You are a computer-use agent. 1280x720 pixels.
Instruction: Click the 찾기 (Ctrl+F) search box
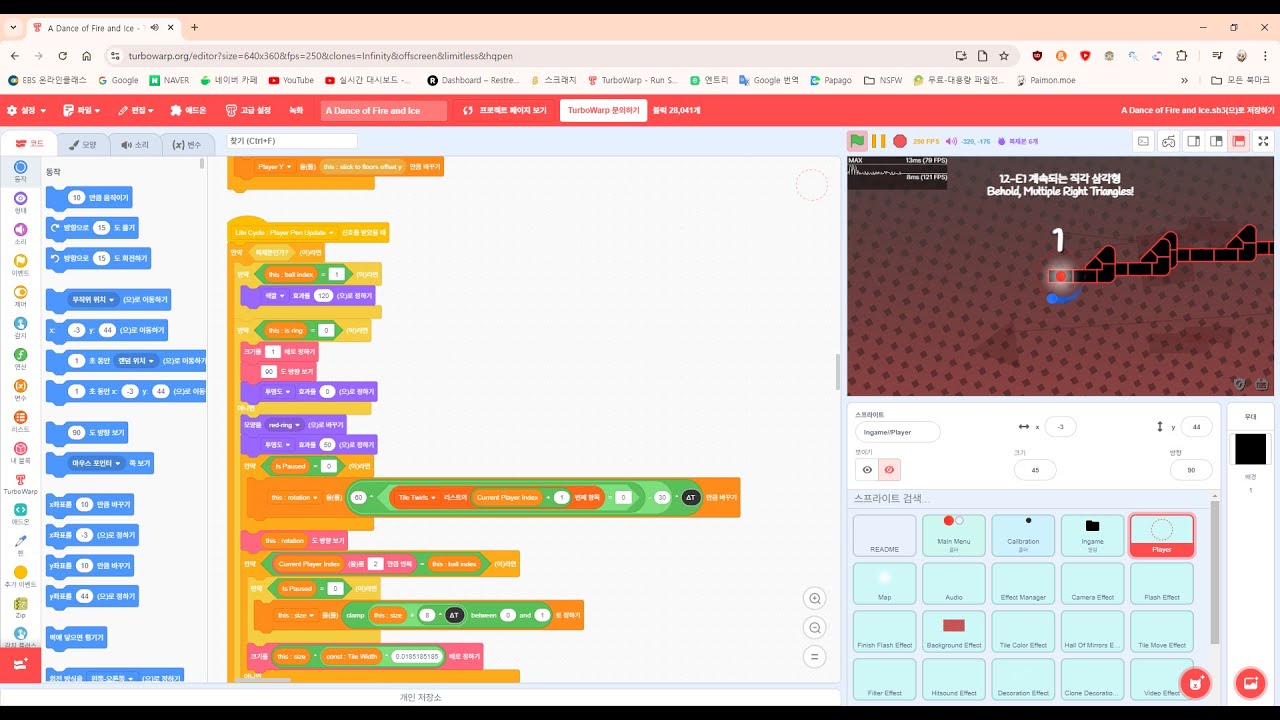[x=292, y=141]
